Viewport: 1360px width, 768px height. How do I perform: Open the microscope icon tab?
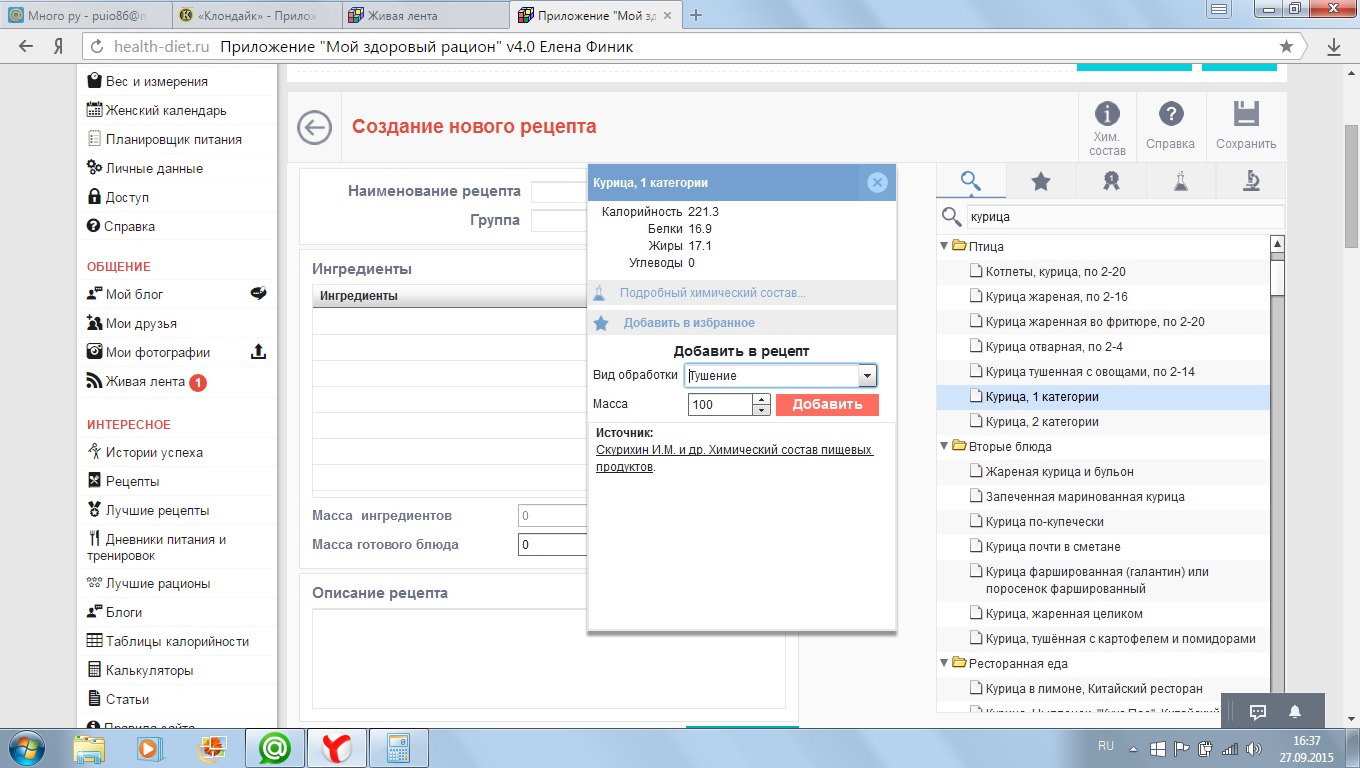tap(1251, 181)
